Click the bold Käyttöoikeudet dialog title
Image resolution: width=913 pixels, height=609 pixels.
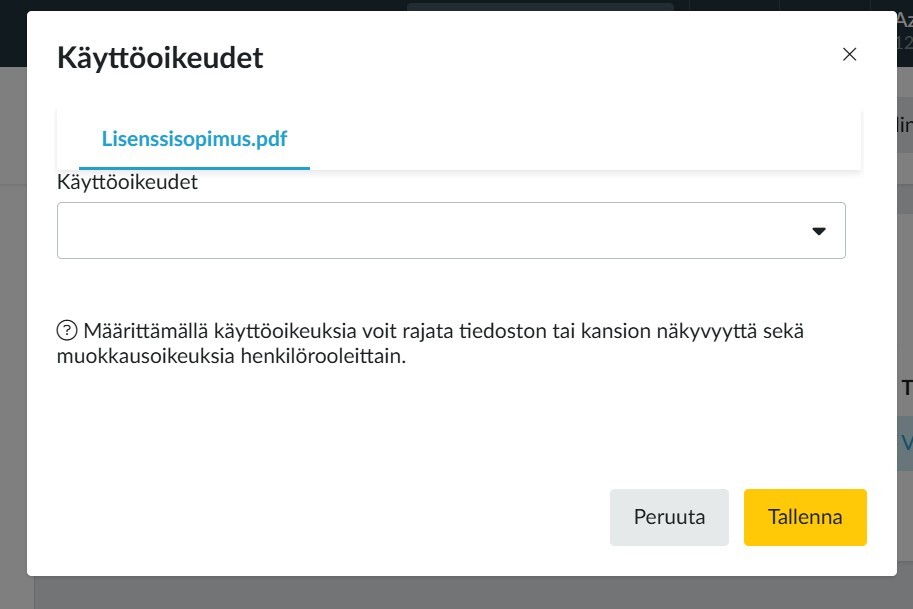point(160,57)
